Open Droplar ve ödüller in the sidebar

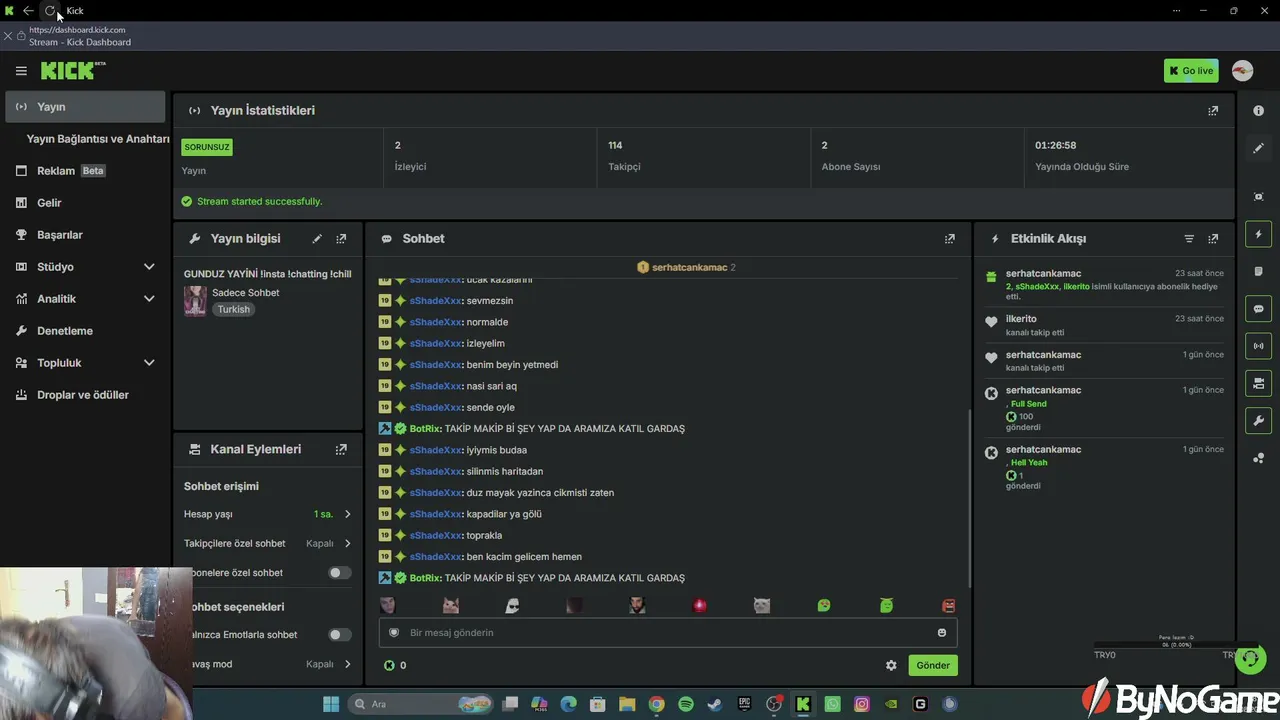click(x=84, y=395)
